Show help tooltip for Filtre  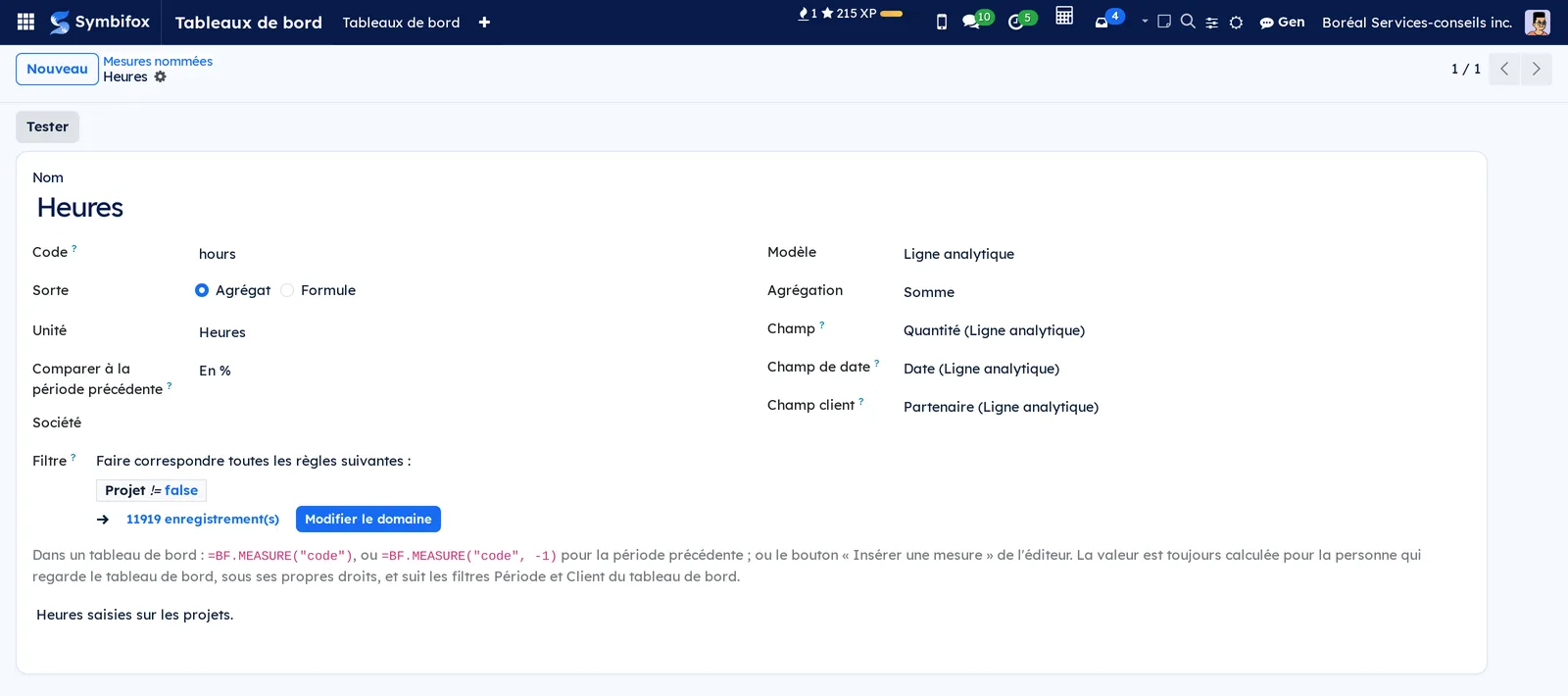click(x=73, y=457)
